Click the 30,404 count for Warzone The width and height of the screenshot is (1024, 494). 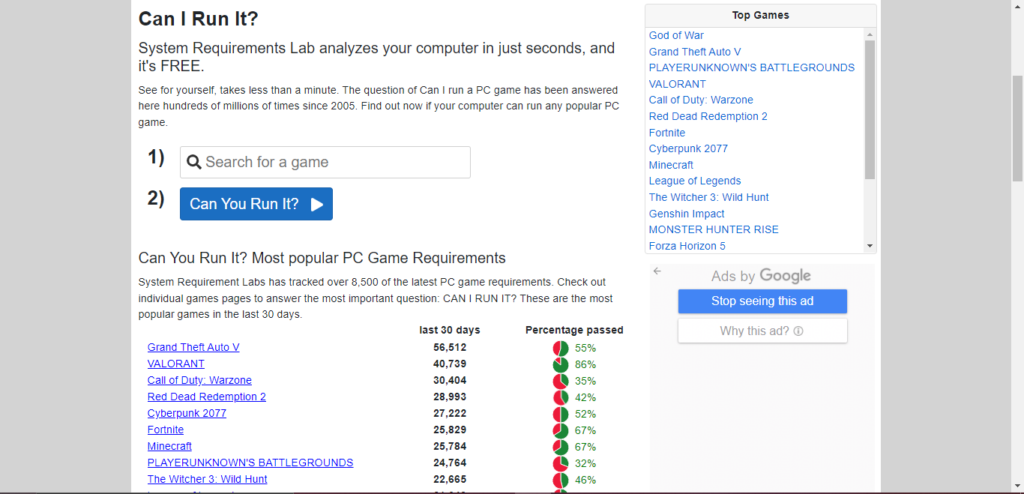[x=450, y=380]
